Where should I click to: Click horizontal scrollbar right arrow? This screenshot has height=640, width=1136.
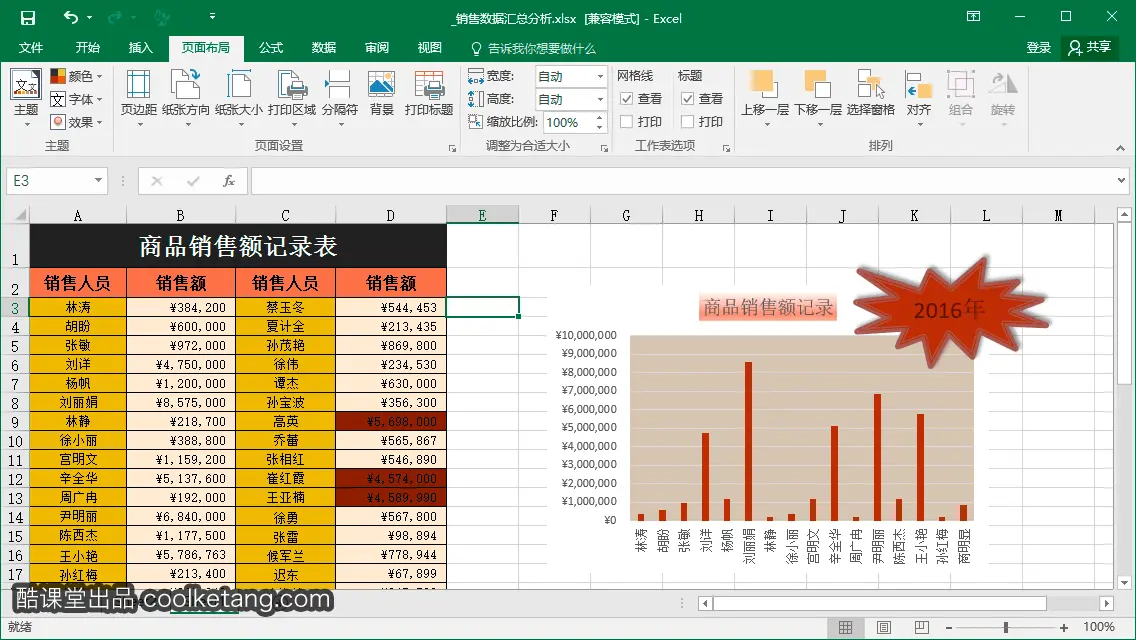pyautogui.click(x=1106, y=603)
